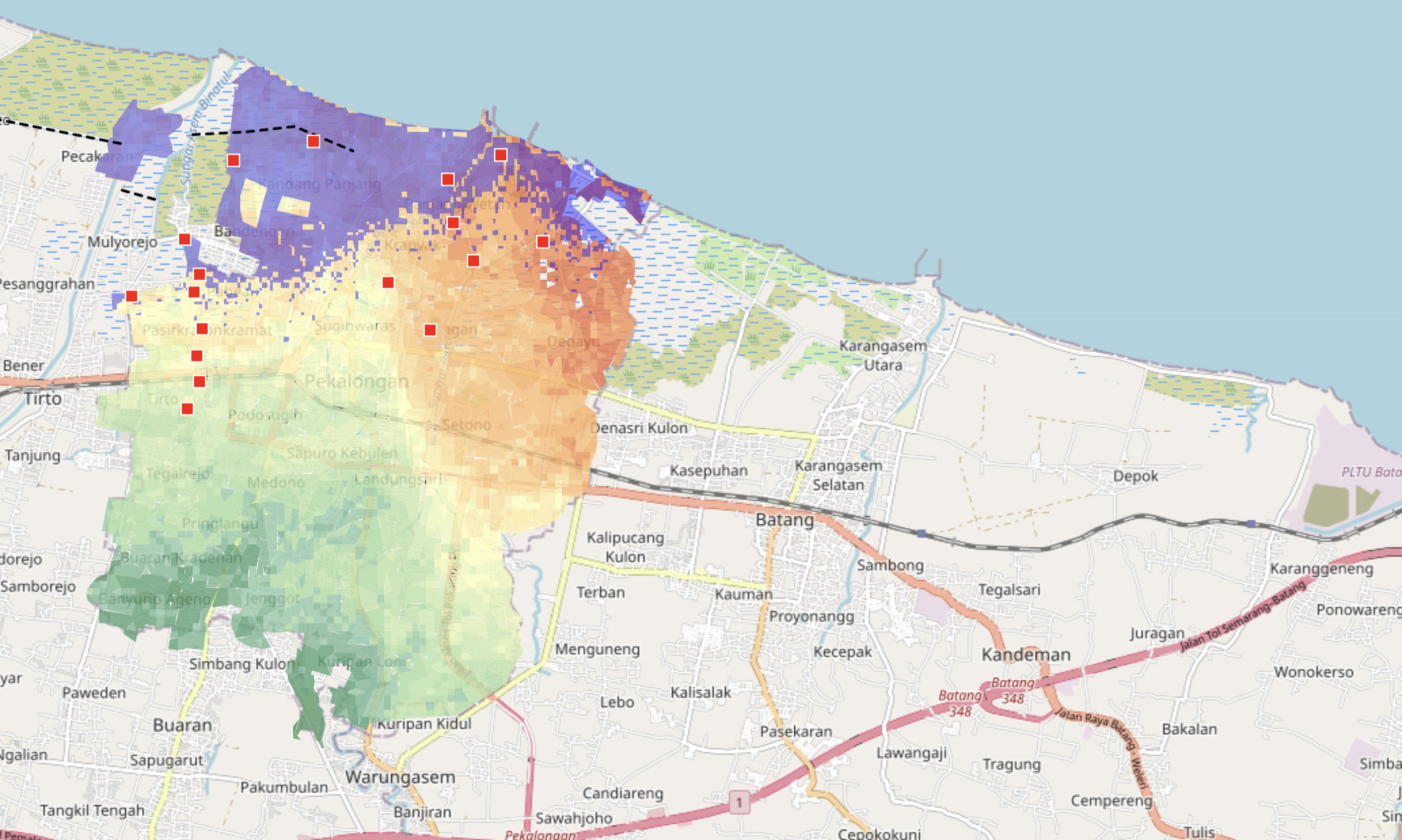
Task: Click the Samborejo label
Action: click(x=38, y=586)
